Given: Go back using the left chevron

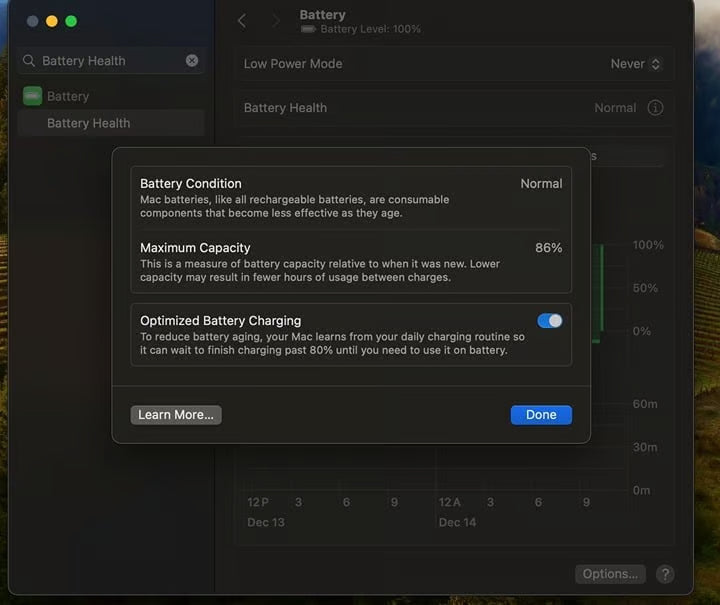Looking at the screenshot, I should [242, 21].
